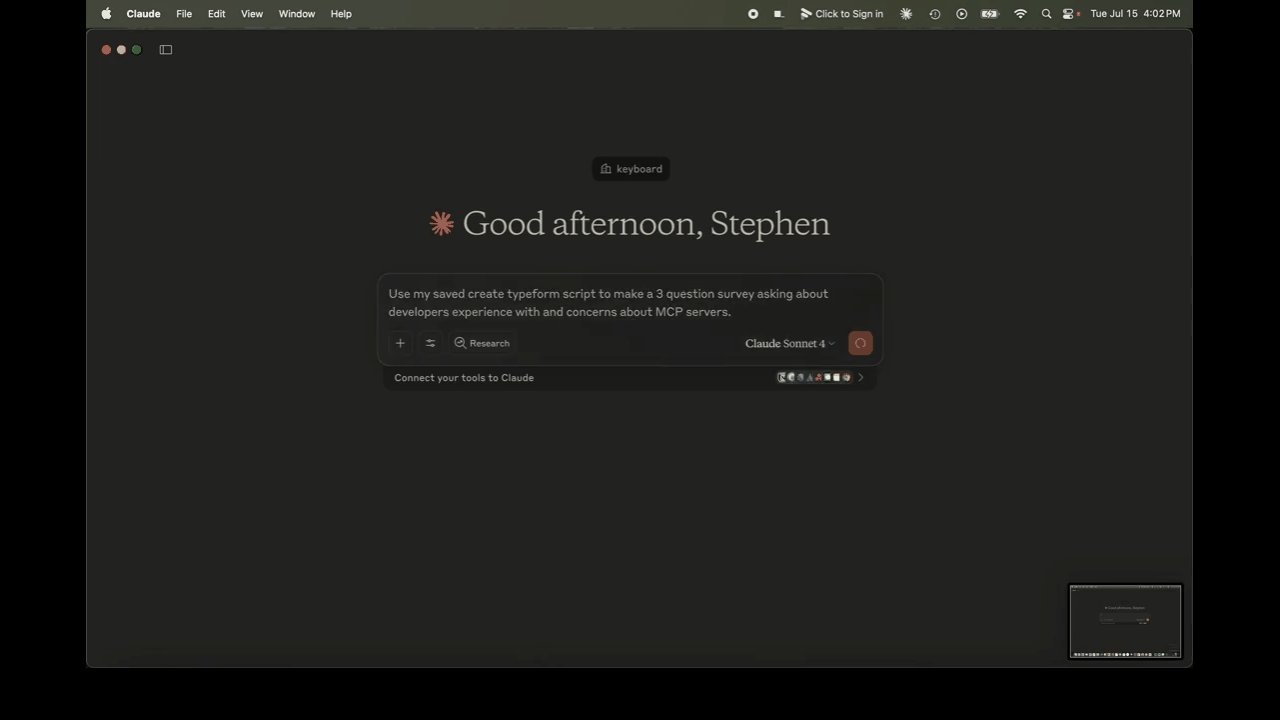Attach a file using the plus icon
The image size is (1280, 720).
pos(400,343)
